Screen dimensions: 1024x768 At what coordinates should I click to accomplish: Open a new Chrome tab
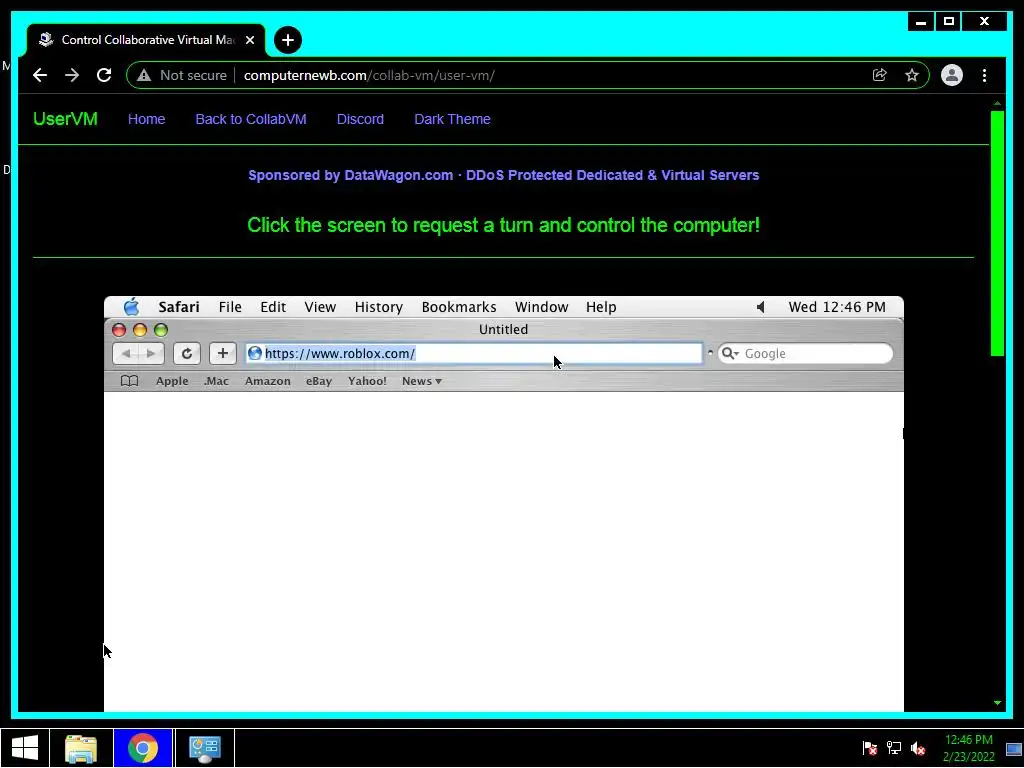coord(287,40)
